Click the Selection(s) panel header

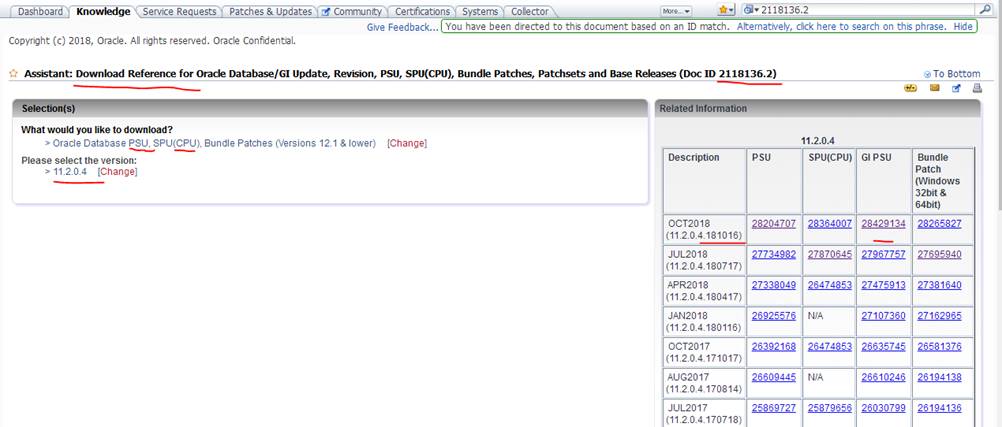(x=330, y=109)
